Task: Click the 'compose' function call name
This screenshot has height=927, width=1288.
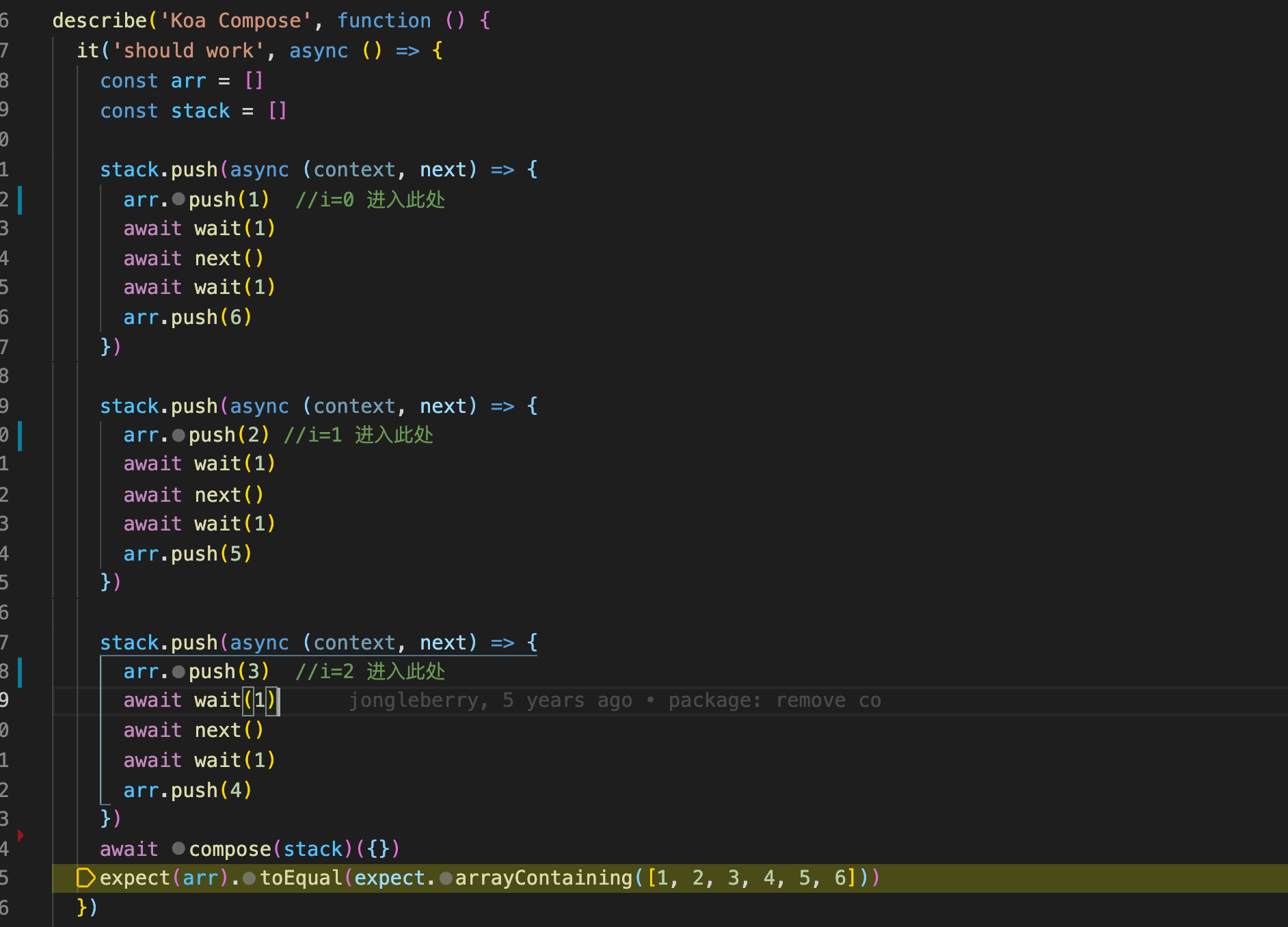Action: pyautogui.click(x=230, y=849)
